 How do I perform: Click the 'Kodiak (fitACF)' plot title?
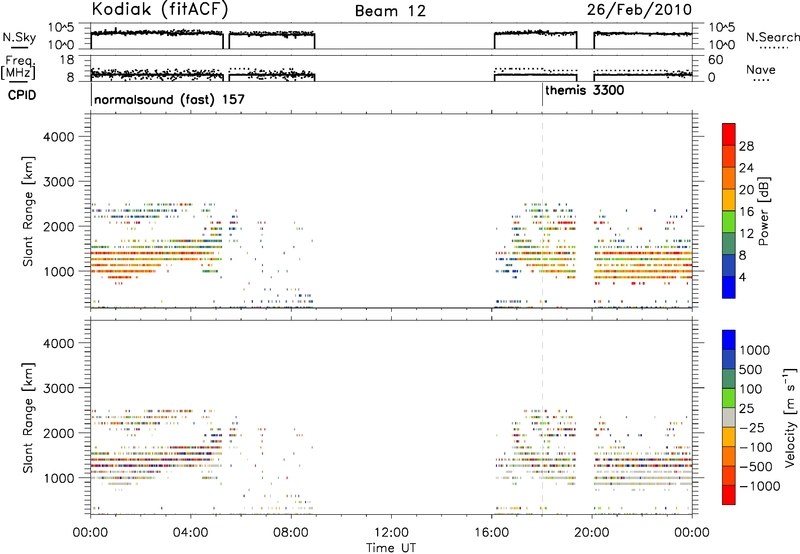(160, 10)
